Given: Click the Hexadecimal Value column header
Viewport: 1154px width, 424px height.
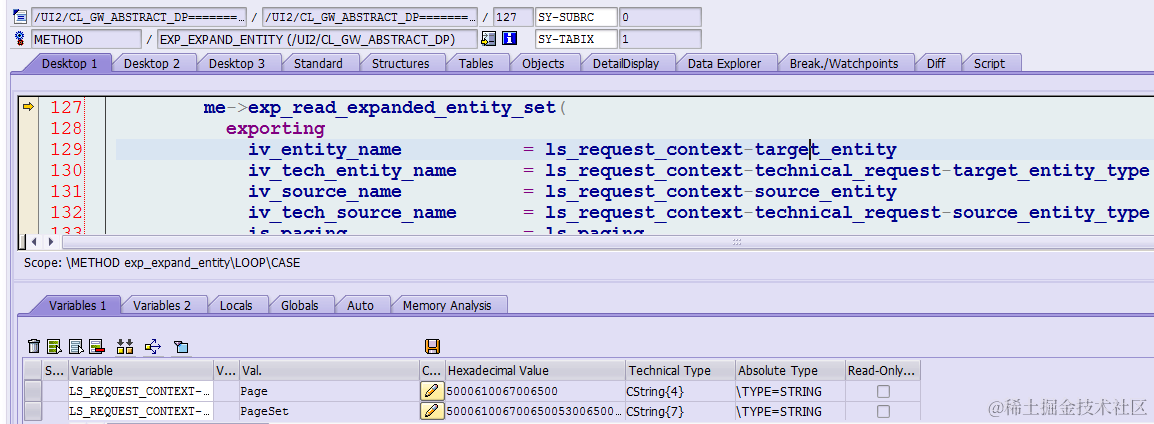Looking at the screenshot, I should (535, 370).
